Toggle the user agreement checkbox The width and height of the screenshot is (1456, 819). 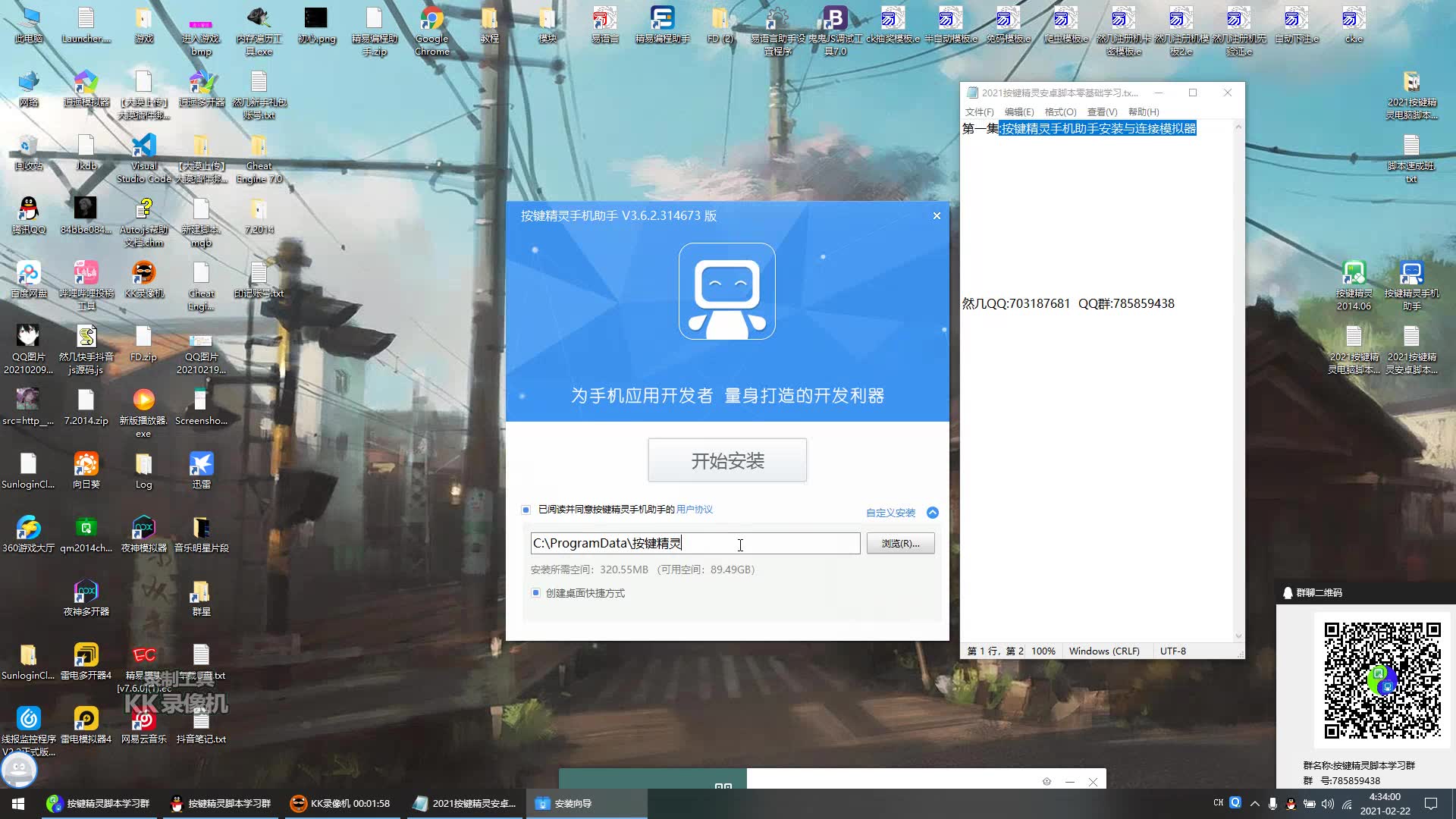(526, 510)
